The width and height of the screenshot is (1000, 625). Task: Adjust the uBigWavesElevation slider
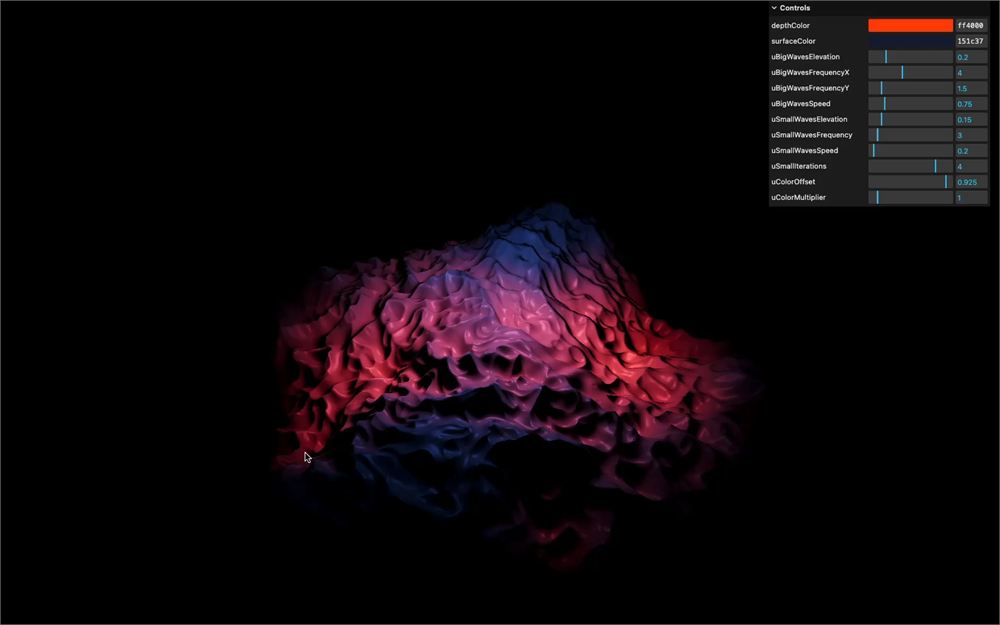(x=910, y=57)
